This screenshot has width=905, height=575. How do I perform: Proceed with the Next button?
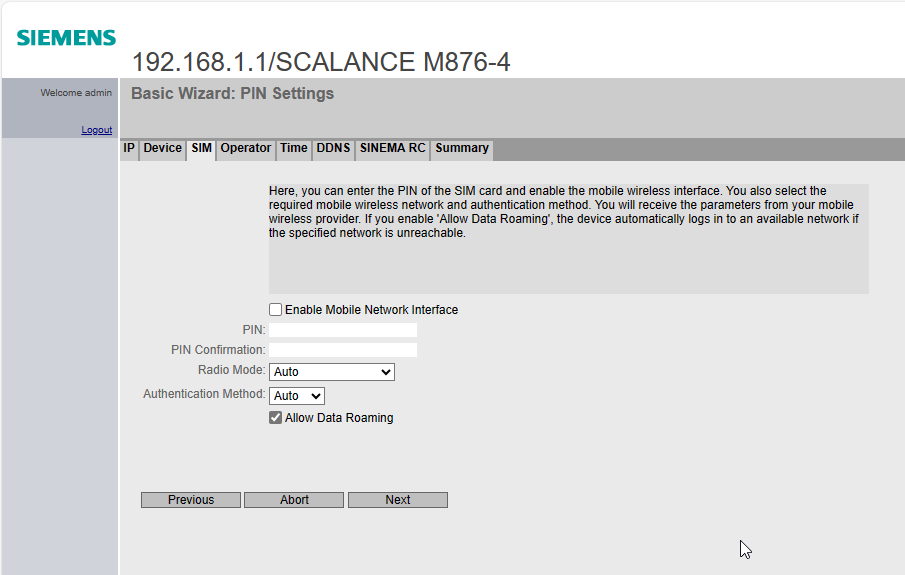click(x=397, y=500)
